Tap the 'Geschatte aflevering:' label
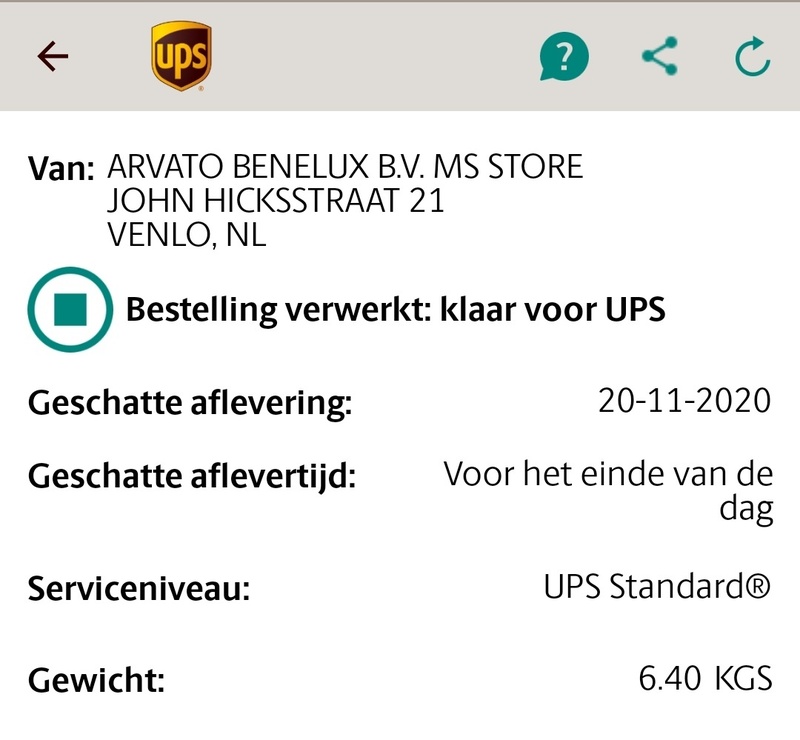This screenshot has height=740, width=800. pos(191,404)
